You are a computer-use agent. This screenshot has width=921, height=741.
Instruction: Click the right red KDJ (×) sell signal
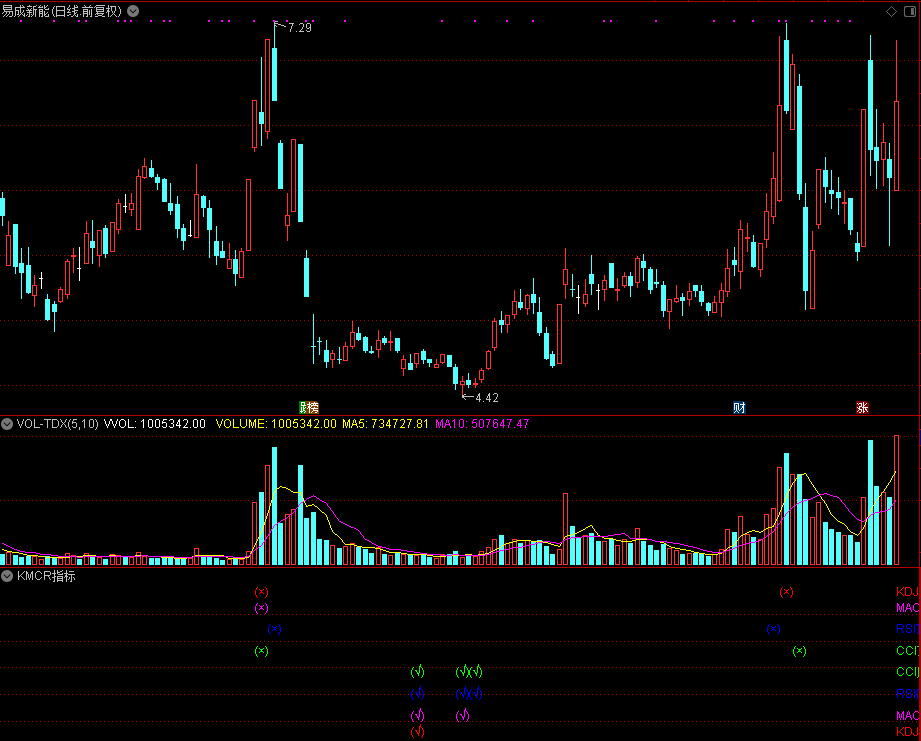pyautogui.click(x=786, y=592)
